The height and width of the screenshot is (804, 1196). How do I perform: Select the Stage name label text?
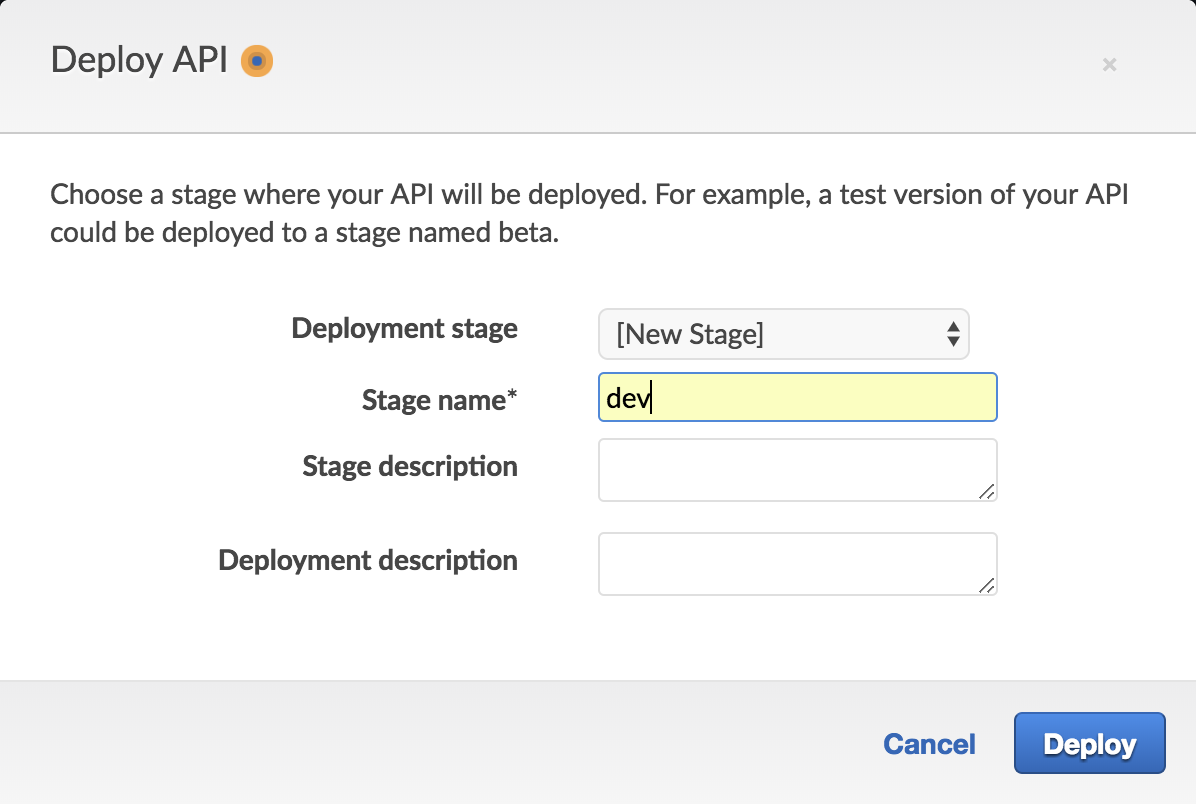click(x=434, y=400)
